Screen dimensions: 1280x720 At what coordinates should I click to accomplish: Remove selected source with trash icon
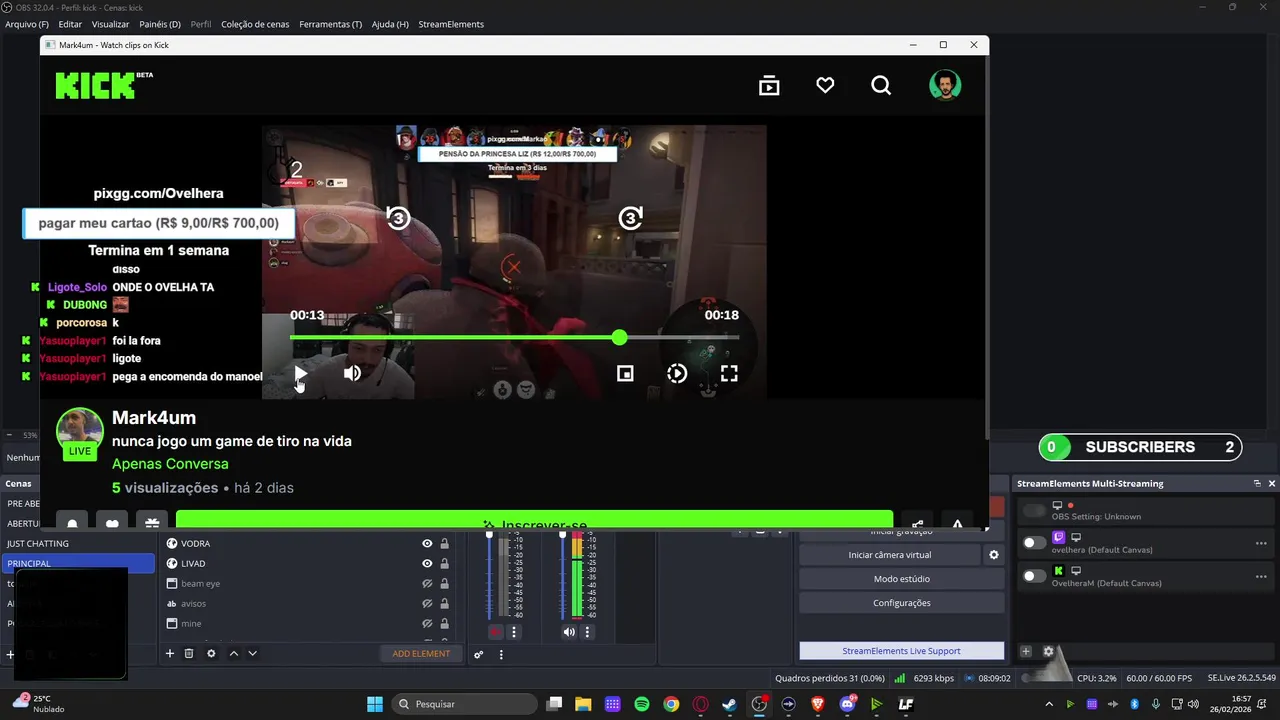189,653
